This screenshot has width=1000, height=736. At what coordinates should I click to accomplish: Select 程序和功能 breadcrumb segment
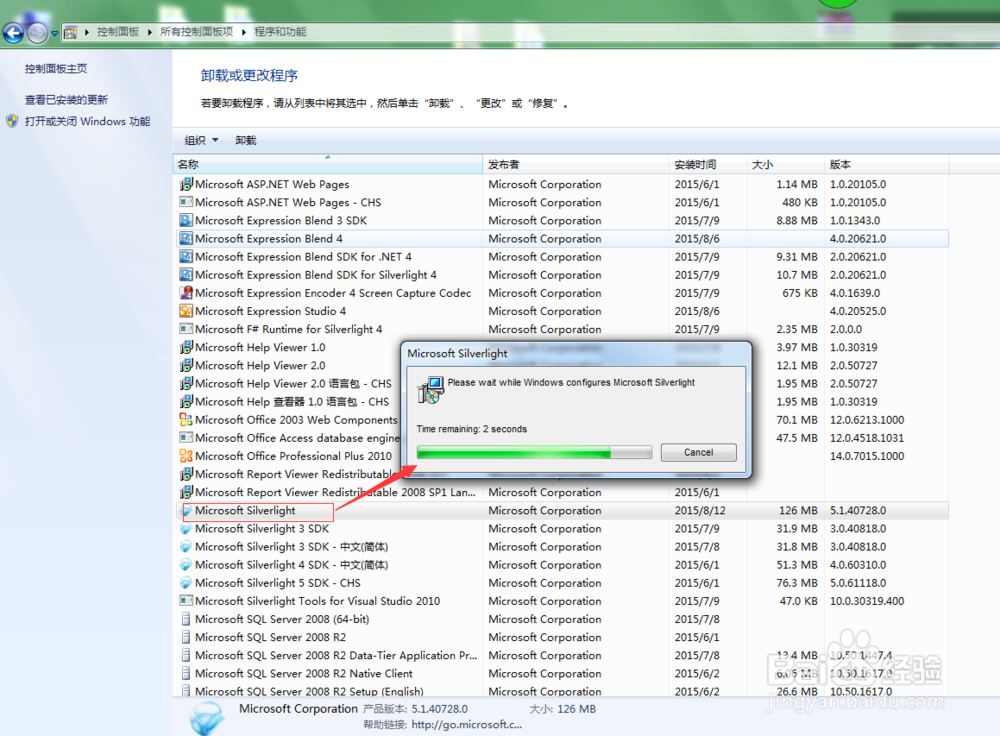(280, 32)
